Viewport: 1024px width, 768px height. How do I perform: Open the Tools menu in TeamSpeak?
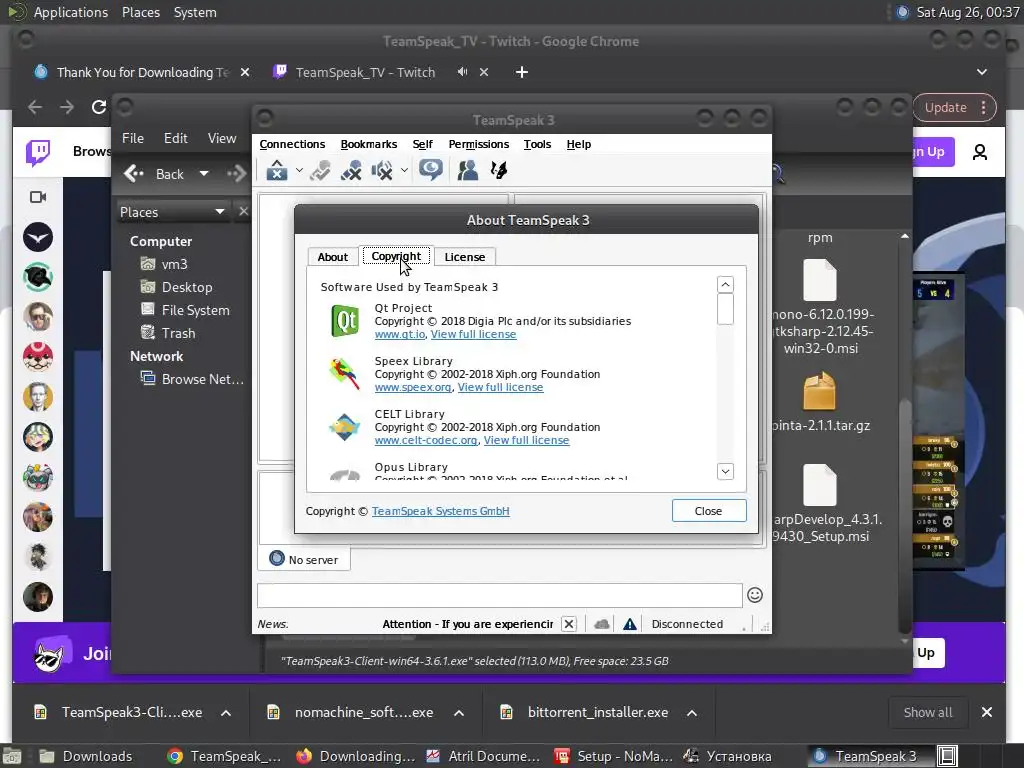pos(537,144)
